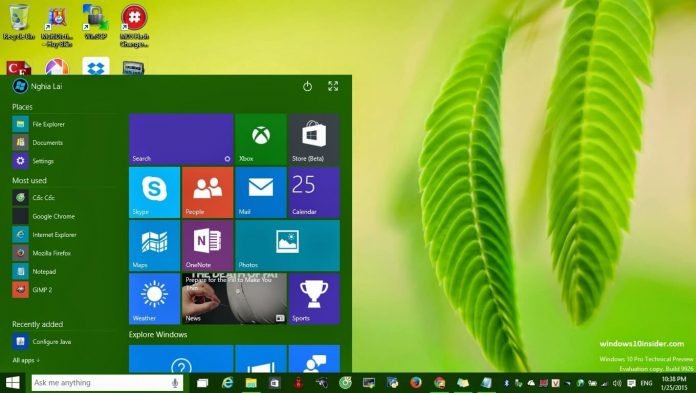Open File Explorer under Places
Viewport: 696px width, 393px height.
click(x=39, y=124)
